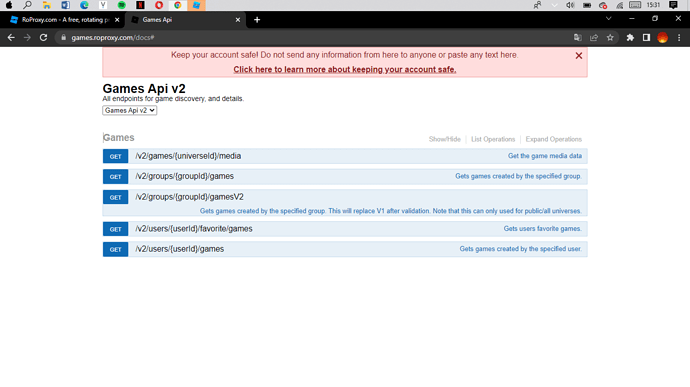
Task: Open a new browser tab
Action: point(257,20)
